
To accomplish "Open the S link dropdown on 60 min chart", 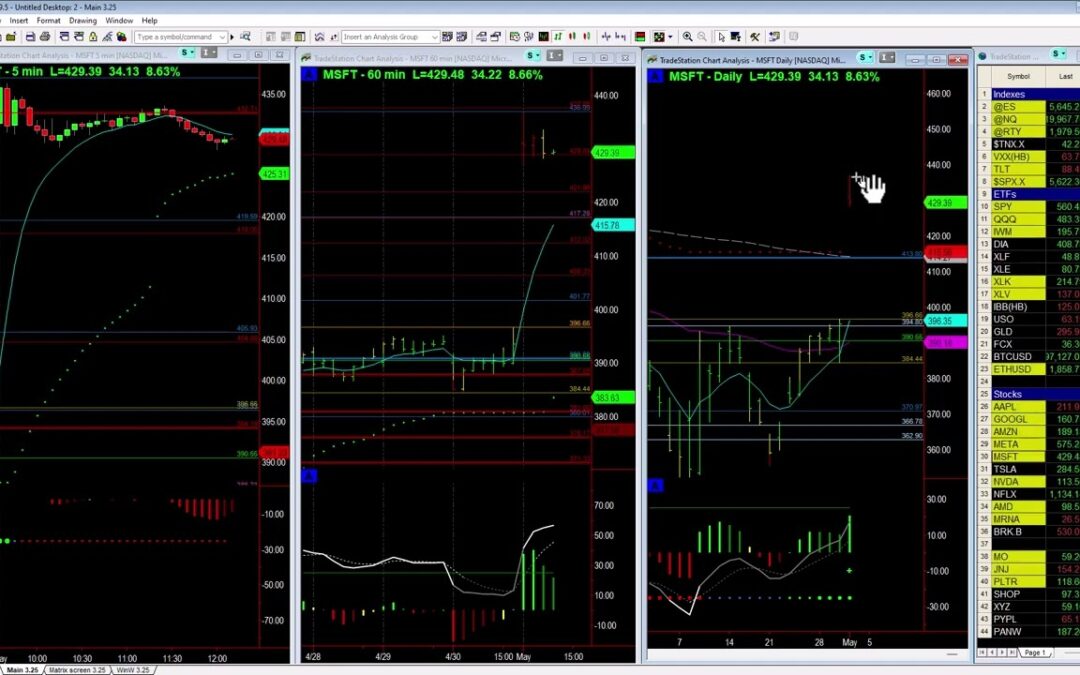I will tap(532, 55).
